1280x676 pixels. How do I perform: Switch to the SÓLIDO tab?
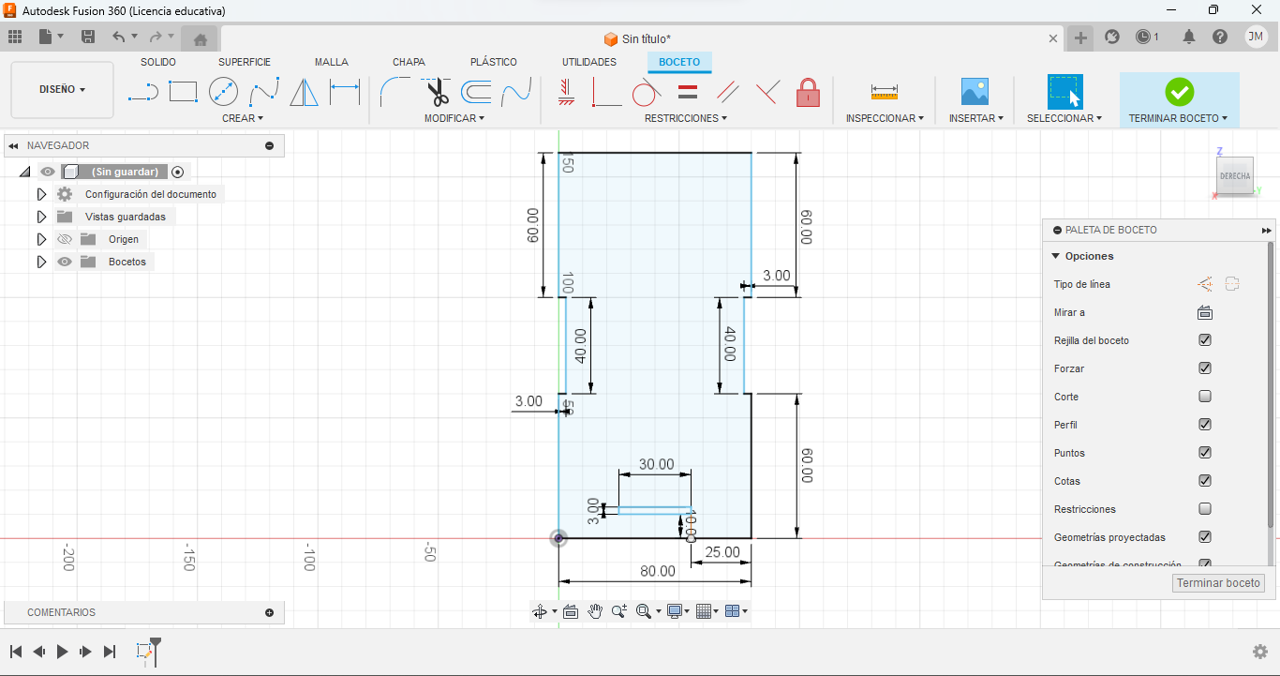(158, 62)
